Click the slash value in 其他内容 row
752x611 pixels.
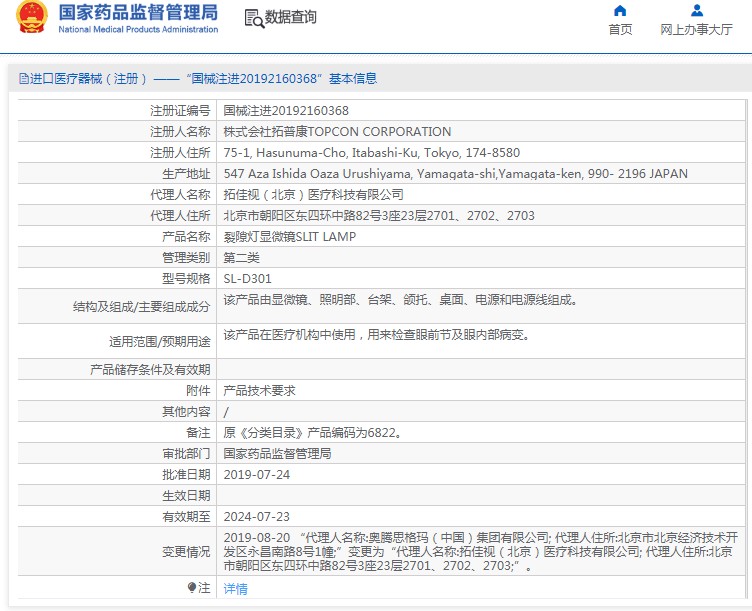point(226,412)
